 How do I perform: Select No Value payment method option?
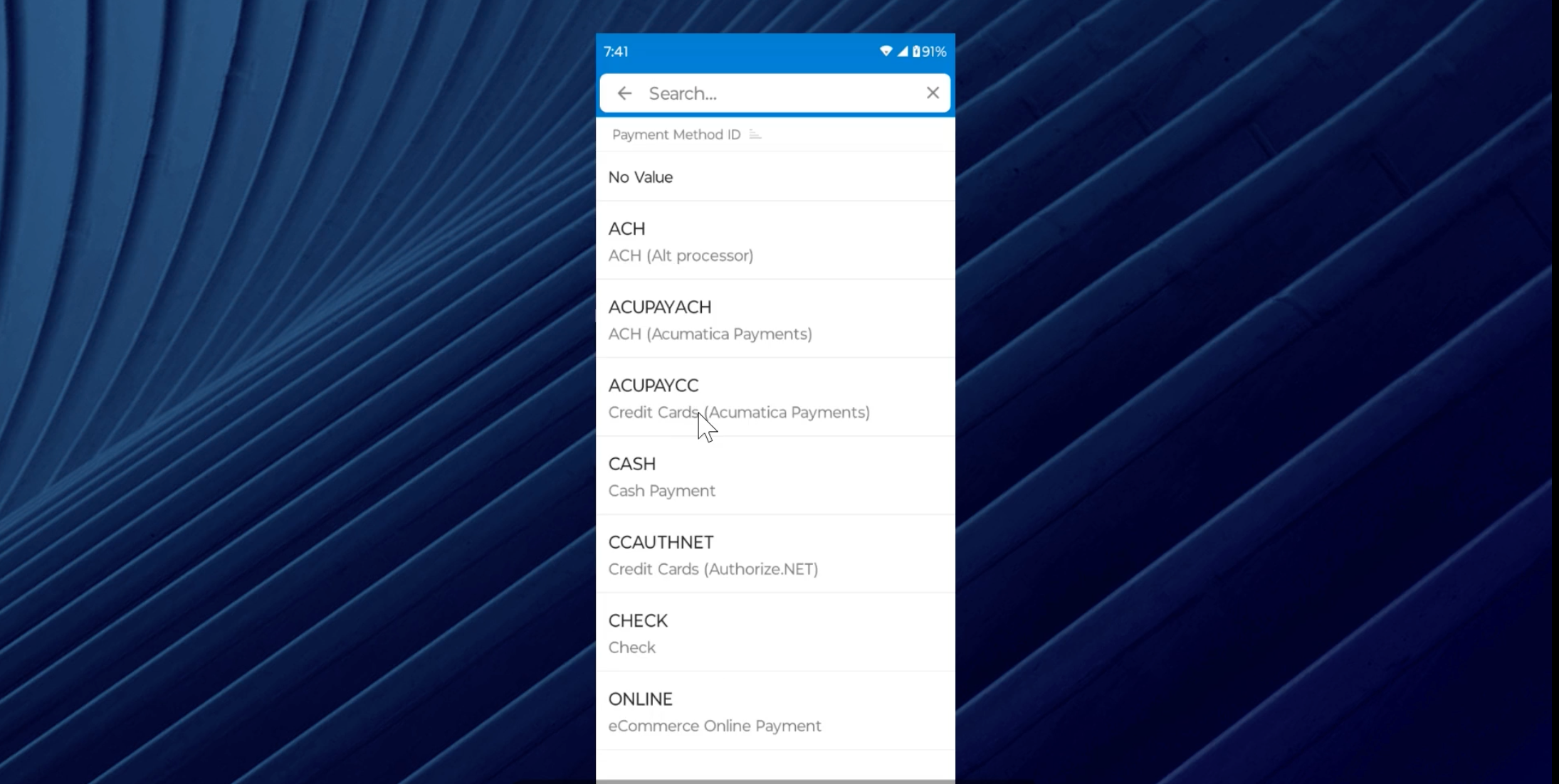[775, 177]
